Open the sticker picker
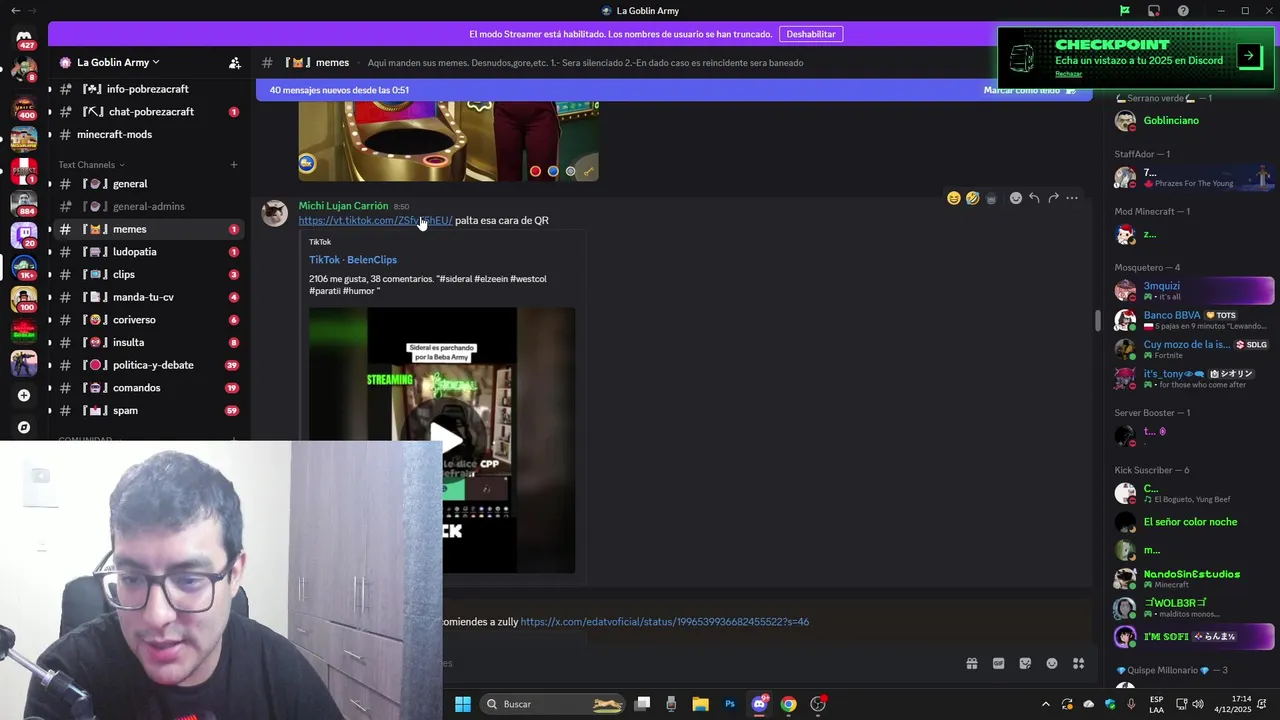The image size is (1280, 720). pos(1025,663)
